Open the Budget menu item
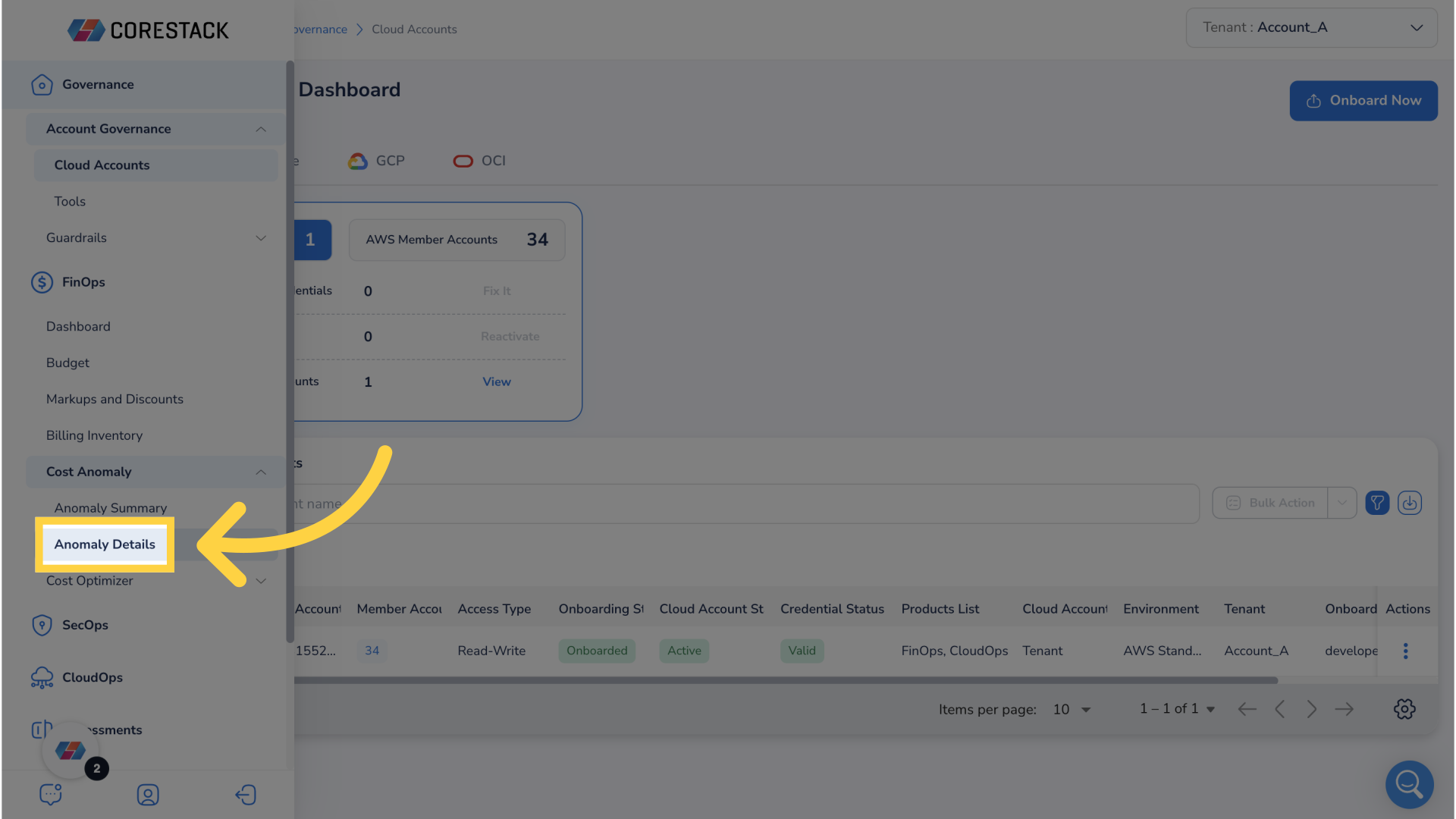This screenshot has width=1456, height=819. click(x=67, y=363)
